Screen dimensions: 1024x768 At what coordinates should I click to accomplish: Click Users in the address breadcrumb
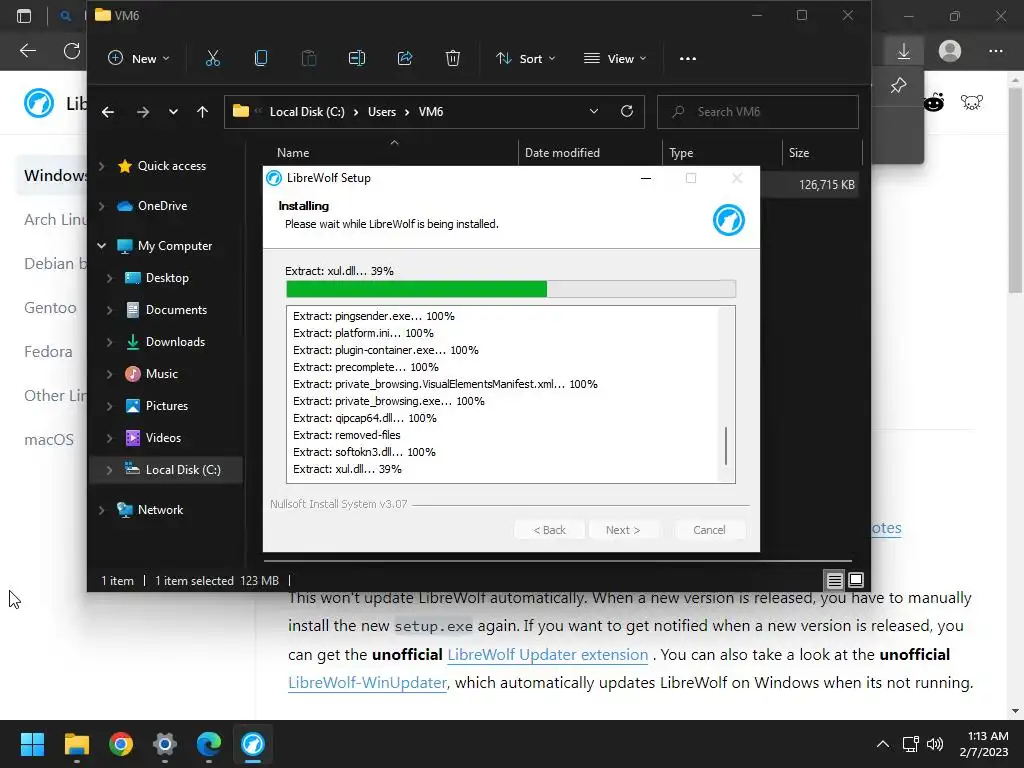click(382, 112)
